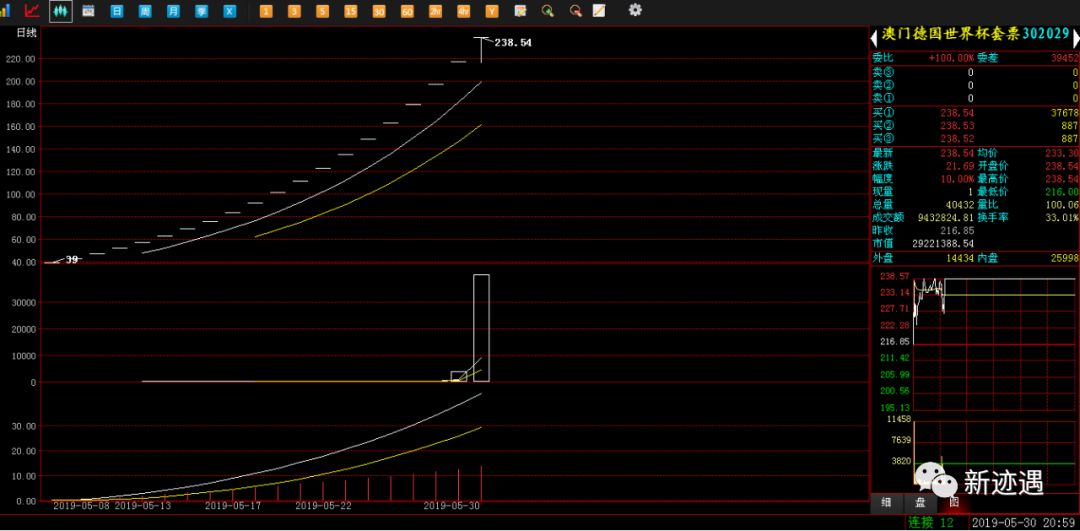
Task: Click the stock code 302029
Action: pyautogui.click(x=1046, y=34)
